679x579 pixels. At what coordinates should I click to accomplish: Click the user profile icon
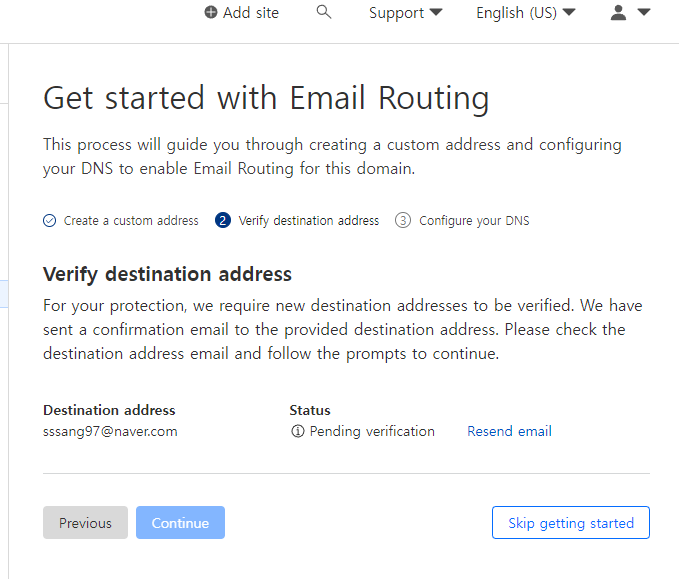coord(619,12)
